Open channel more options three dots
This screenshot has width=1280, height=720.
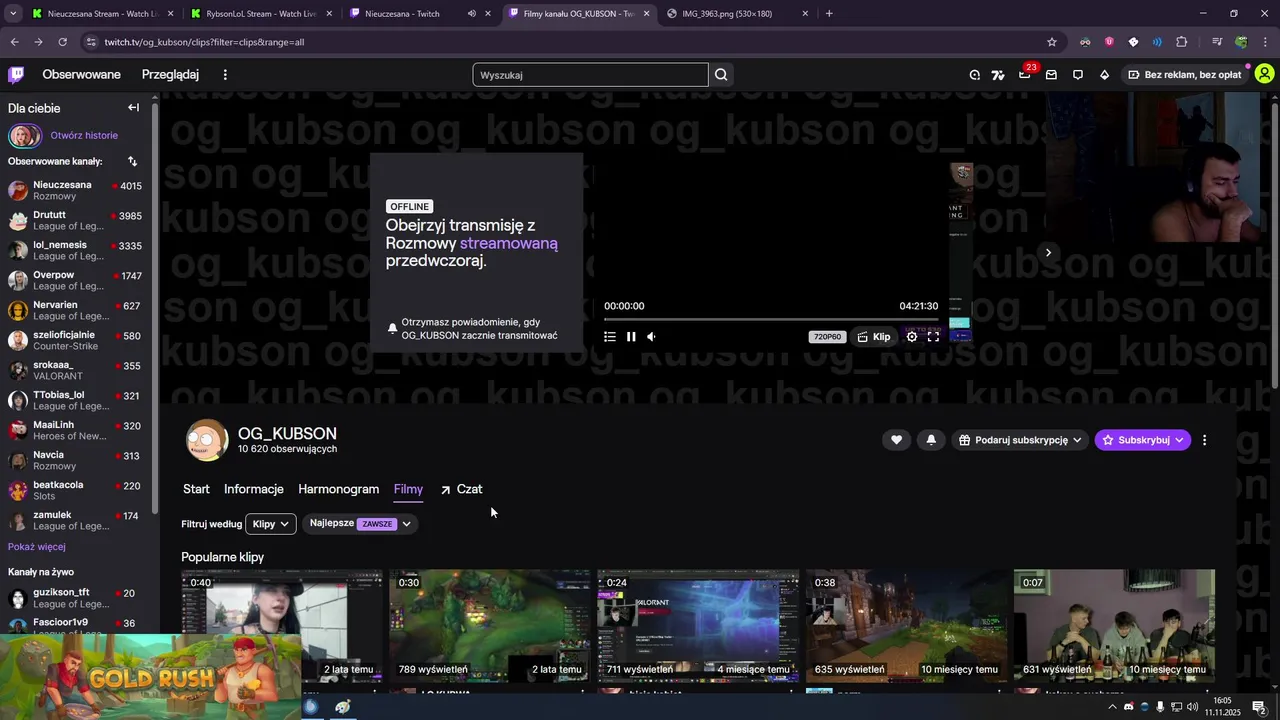[x=1204, y=440]
